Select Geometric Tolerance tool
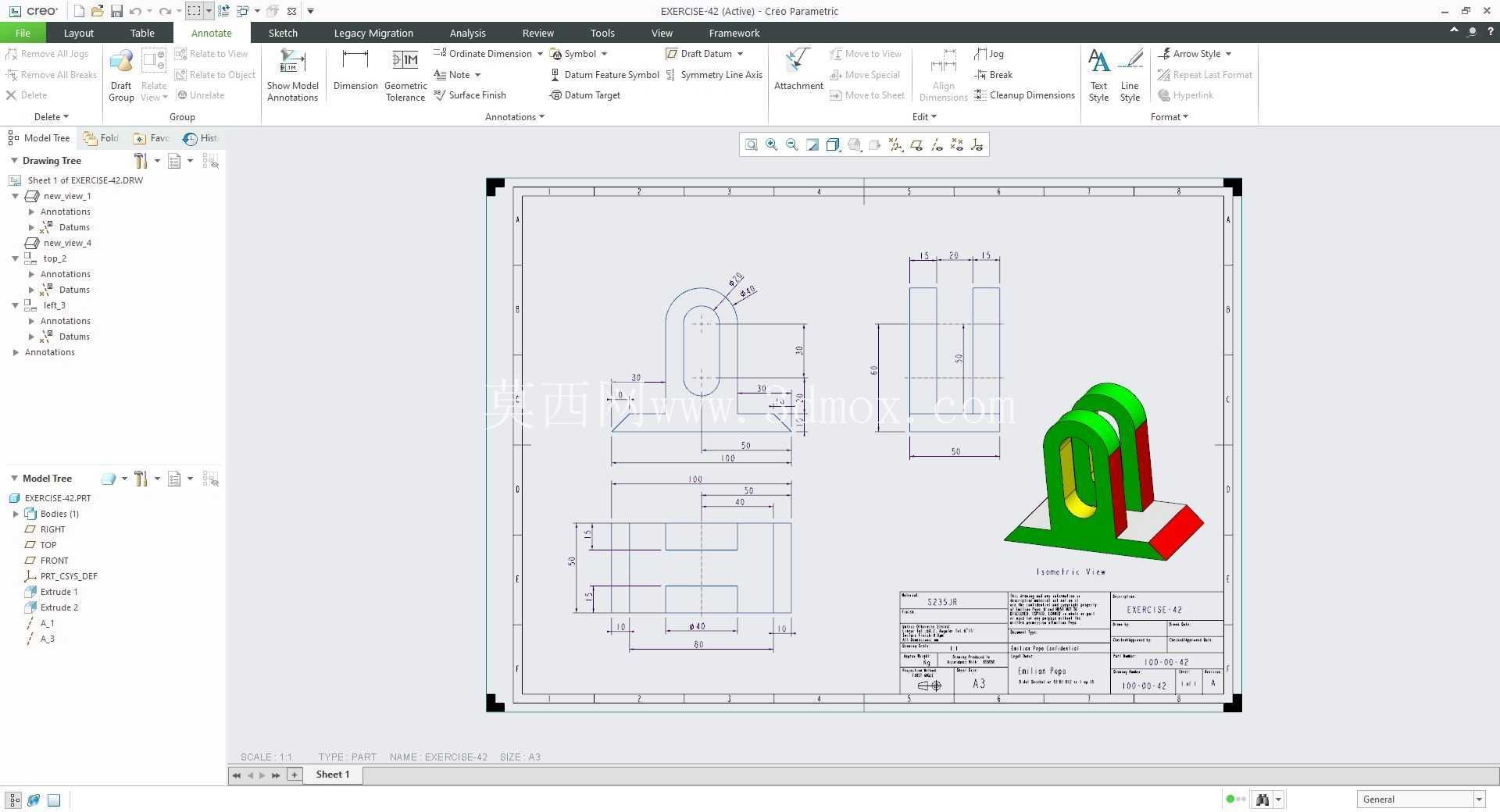The width and height of the screenshot is (1500, 812). pyautogui.click(x=405, y=75)
